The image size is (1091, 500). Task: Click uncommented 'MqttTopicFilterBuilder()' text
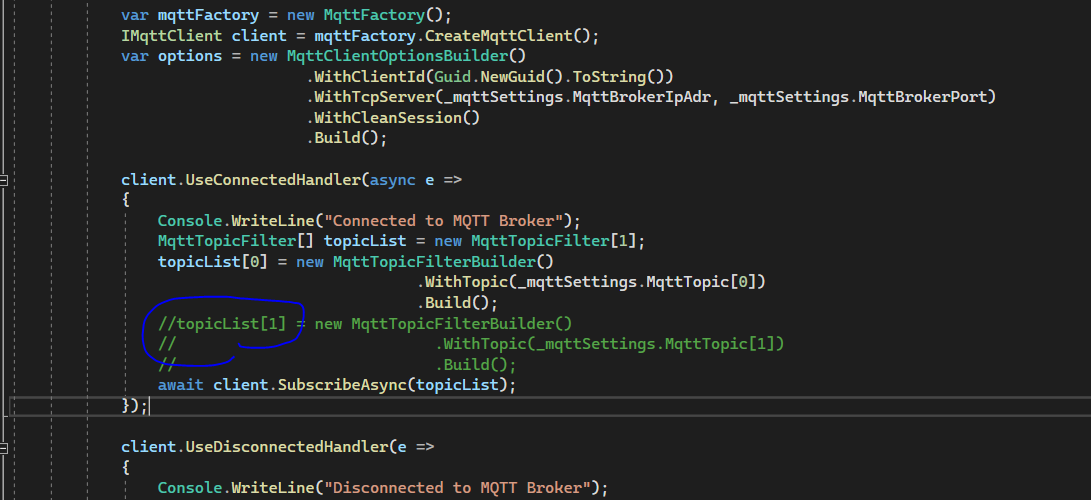click(x=443, y=261)
